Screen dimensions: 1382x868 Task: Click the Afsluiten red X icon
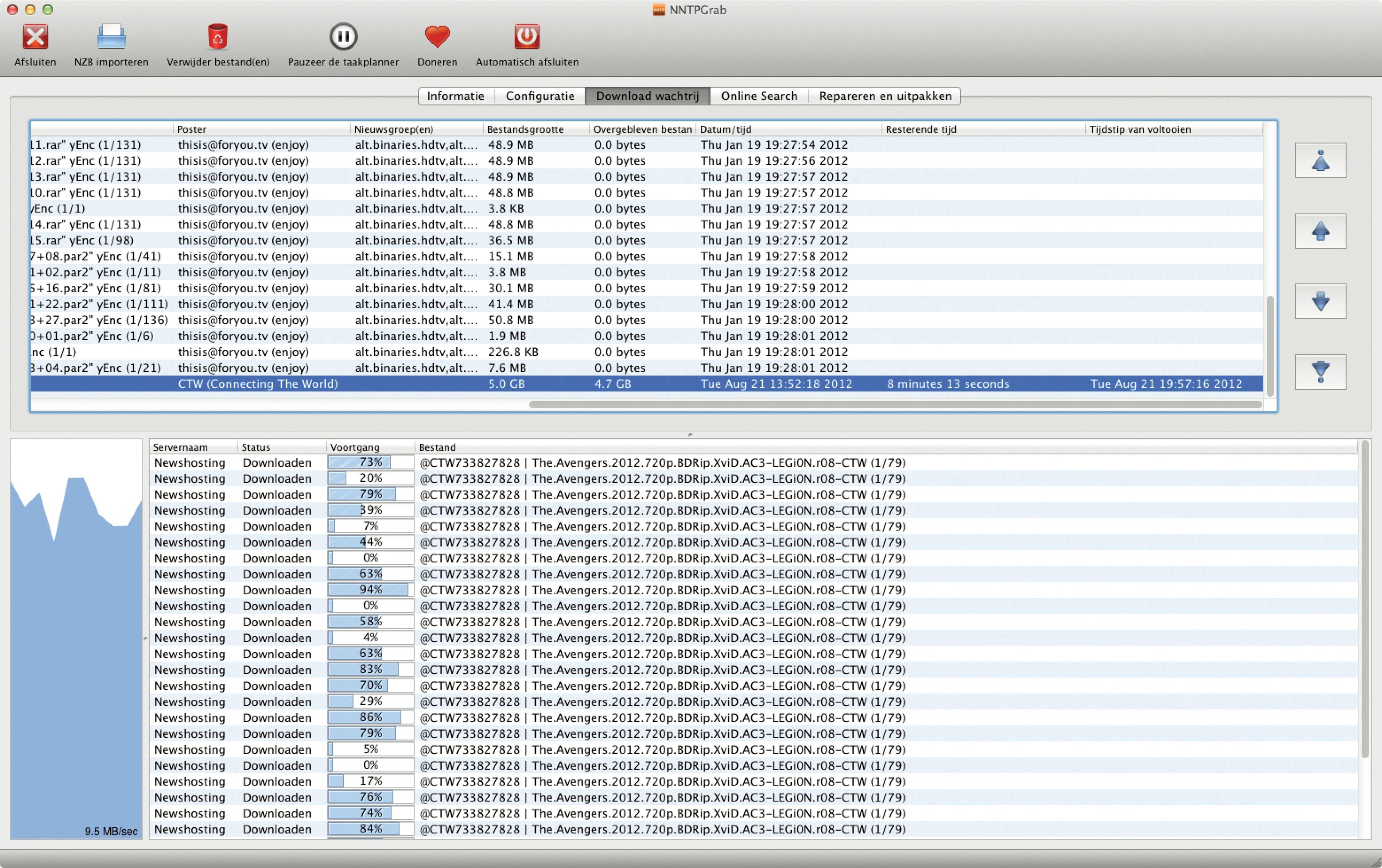click(x=35, y=37)
